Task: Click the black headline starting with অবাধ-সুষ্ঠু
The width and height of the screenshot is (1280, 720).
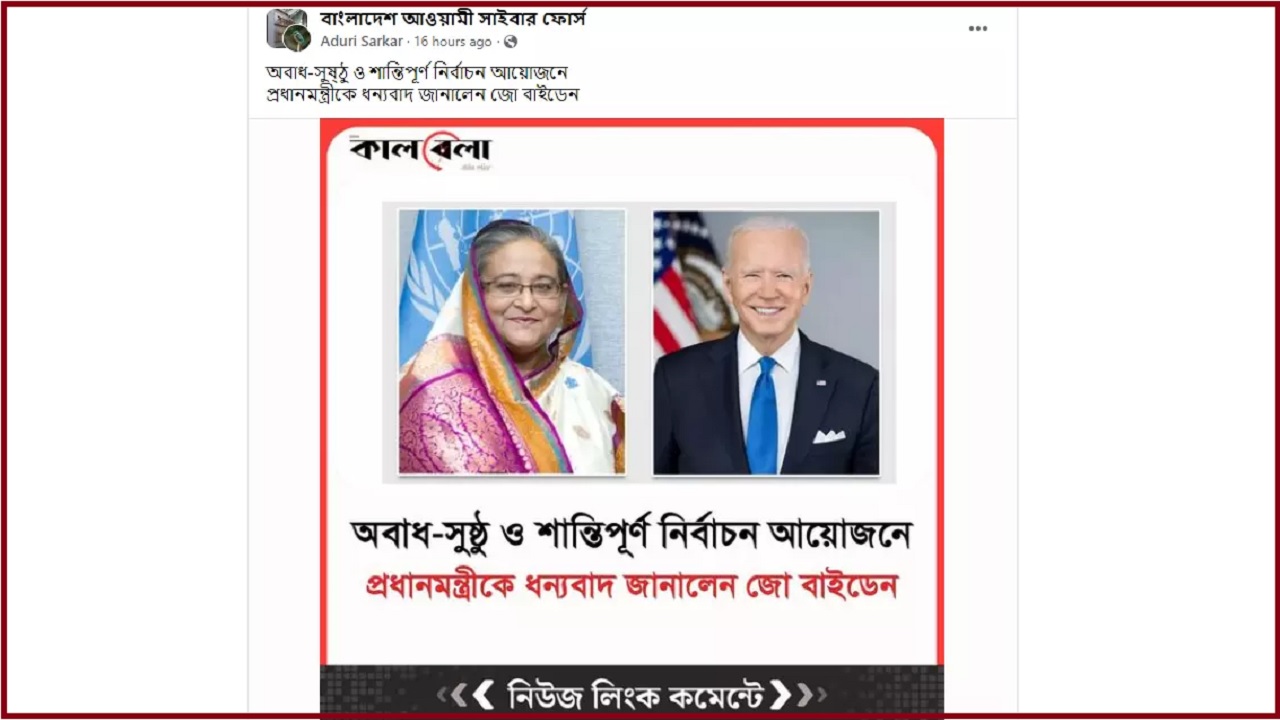Action: point(631,535)
